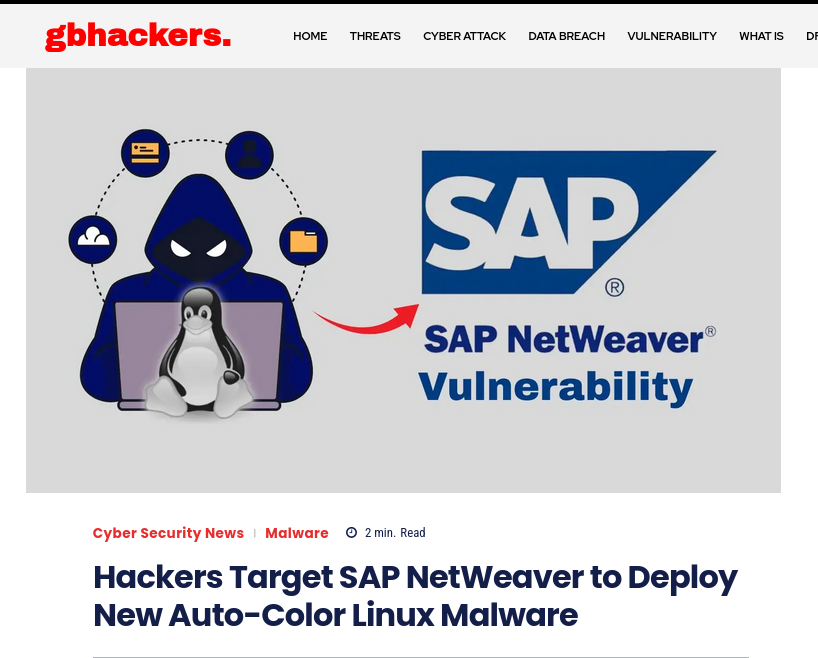Click the orange folder icon circle
Image resolution: width=818 pixels, height=658 pixels.
point(304,242)
